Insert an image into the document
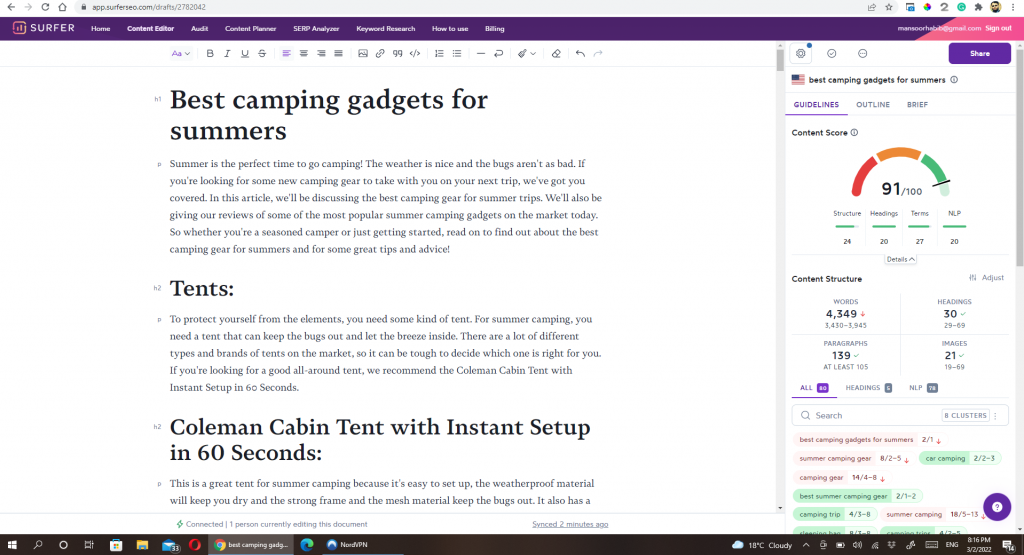 pyautogui.click(x=362, y=54)
